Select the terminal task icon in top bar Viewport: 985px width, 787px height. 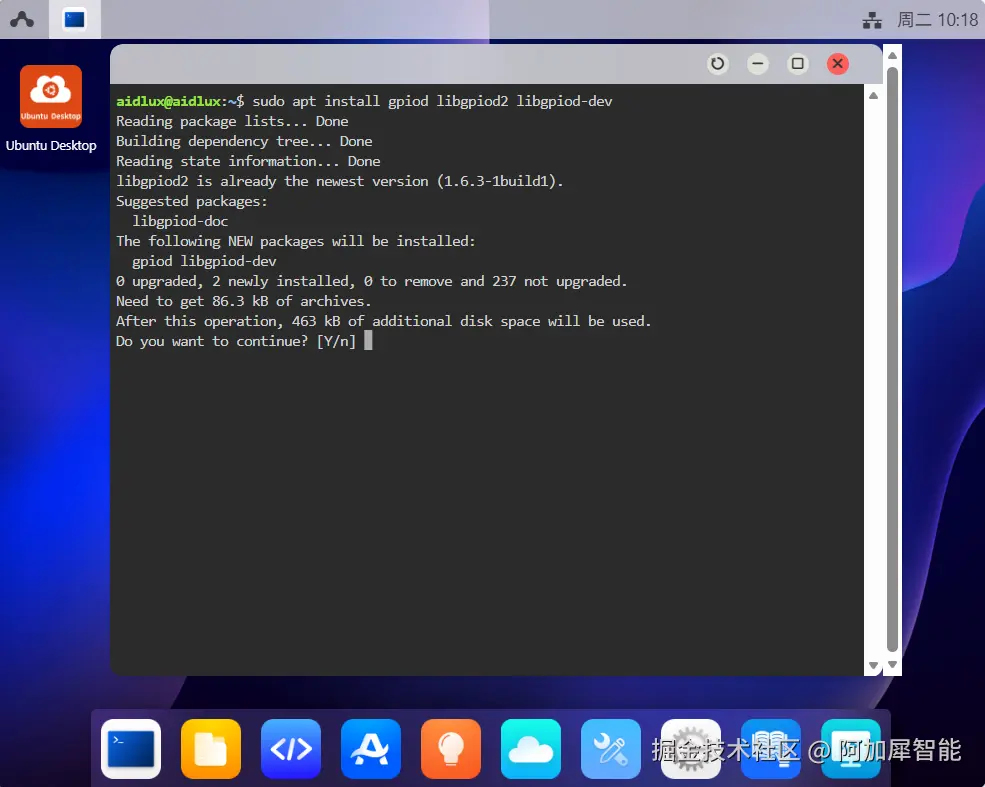(x=74, y=19)
